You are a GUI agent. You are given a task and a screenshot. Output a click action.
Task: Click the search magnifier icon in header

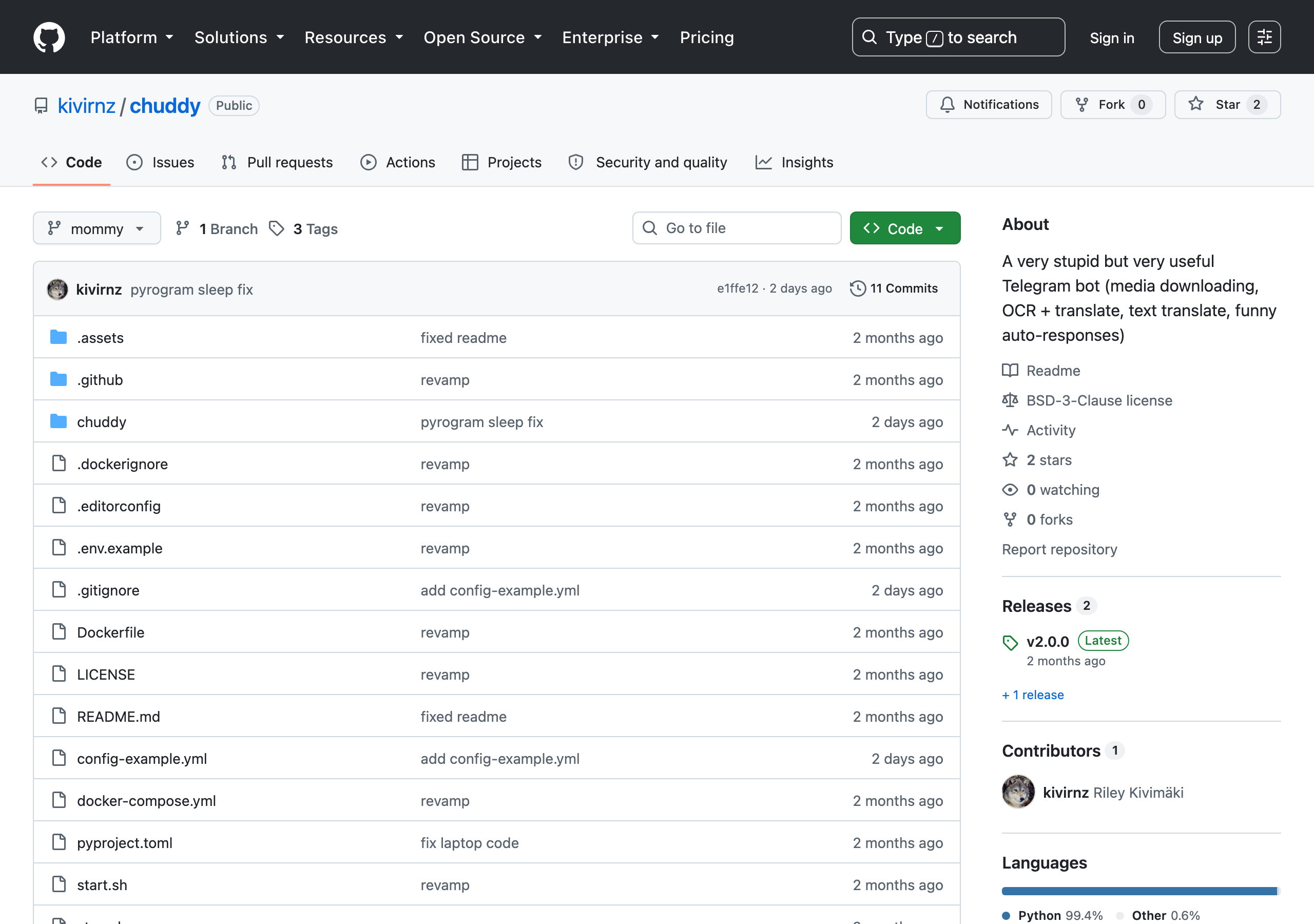click(x=869, y=37)
